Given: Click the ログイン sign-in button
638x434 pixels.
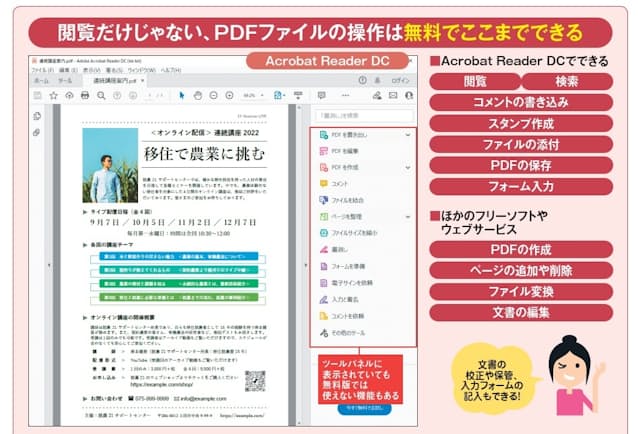Looking at the screenshot, I should 400,81.
